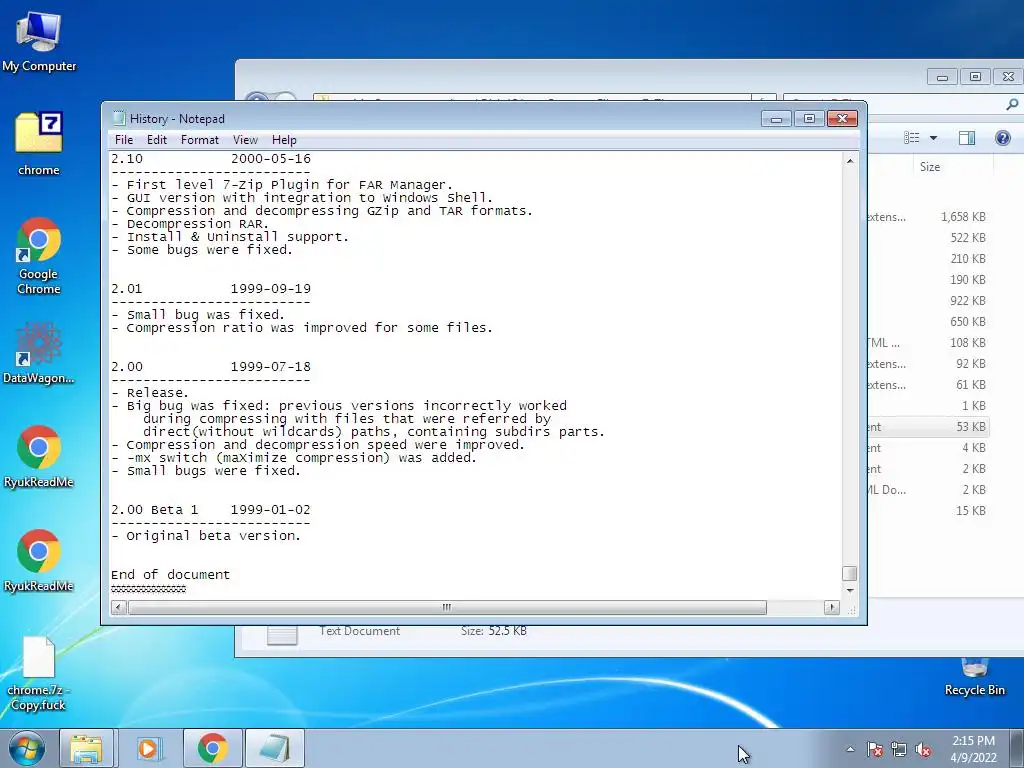Click the '- Decompression RAR.' line in Notepad
The width and height of the screenshot is (1024, 768).
tap(190, 223)
